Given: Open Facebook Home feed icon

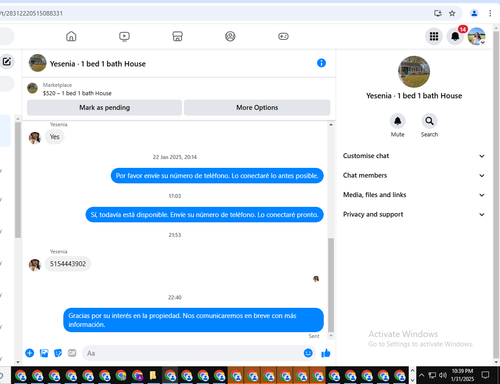Looking at the screenshot, I should pos(71,36).
